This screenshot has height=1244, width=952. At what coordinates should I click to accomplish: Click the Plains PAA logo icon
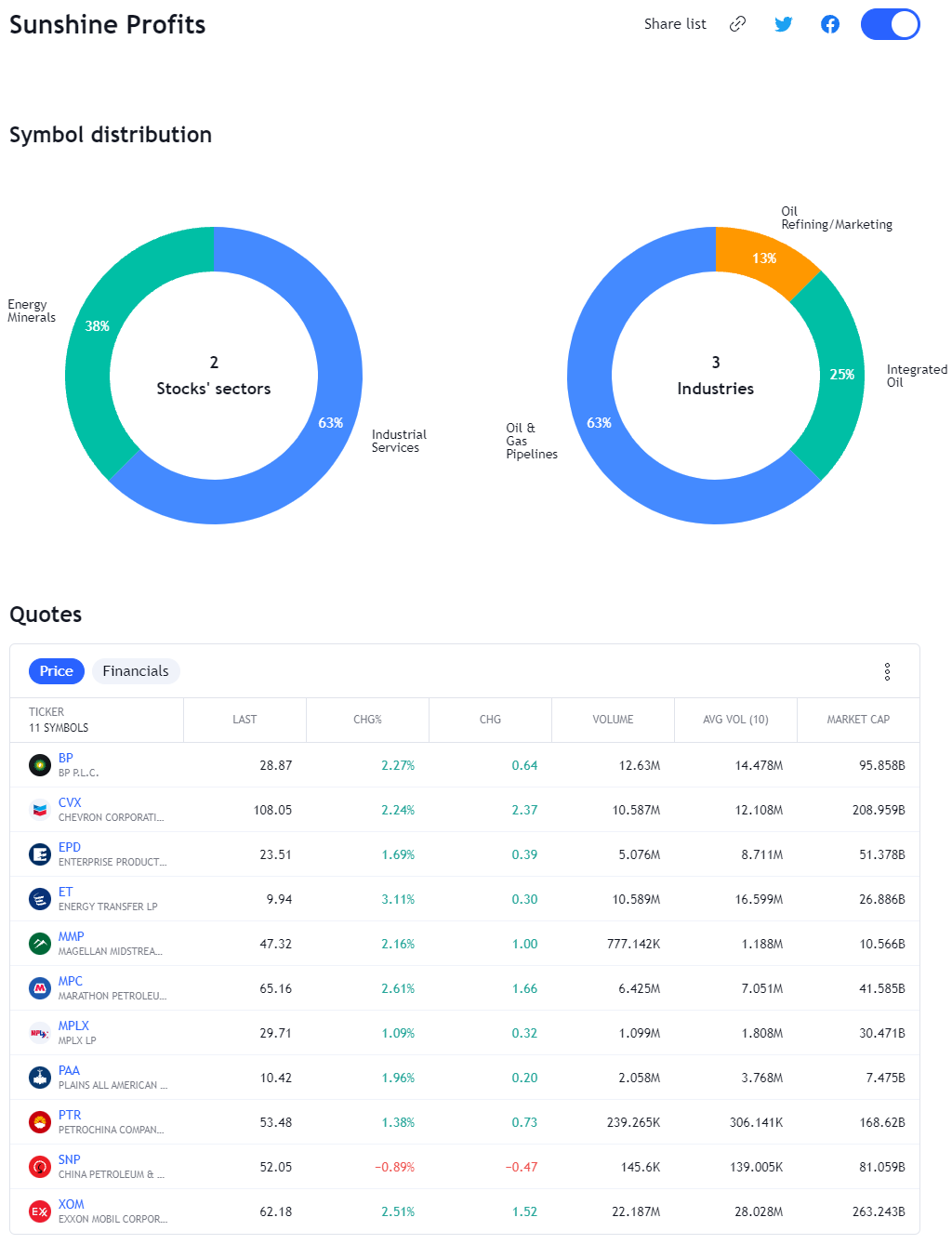(40, 1078)
